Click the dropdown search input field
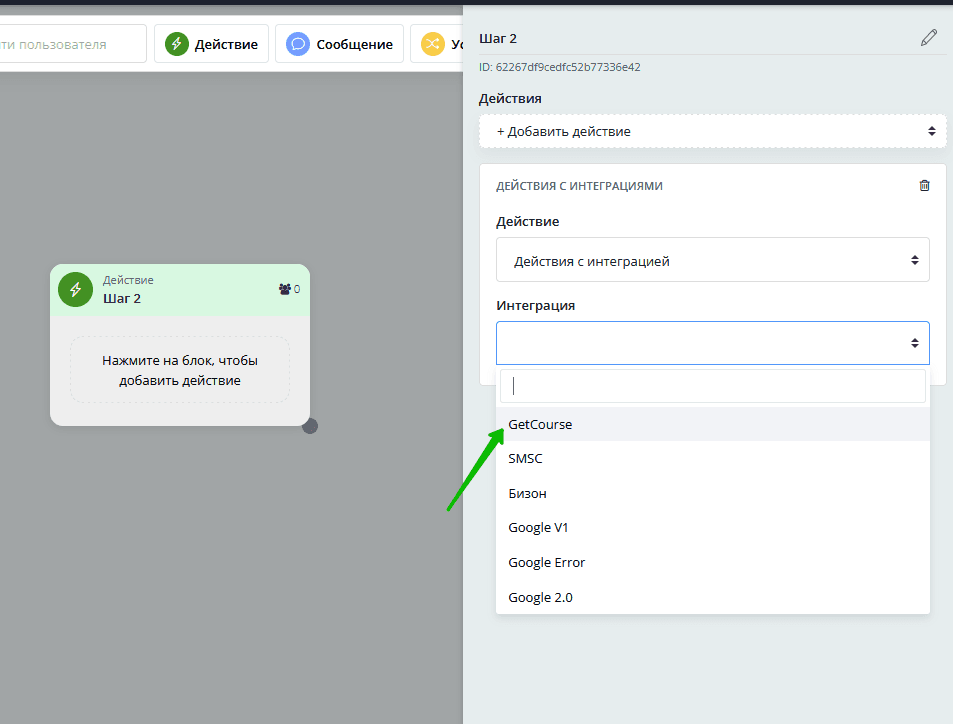 [x=712, y=387]
